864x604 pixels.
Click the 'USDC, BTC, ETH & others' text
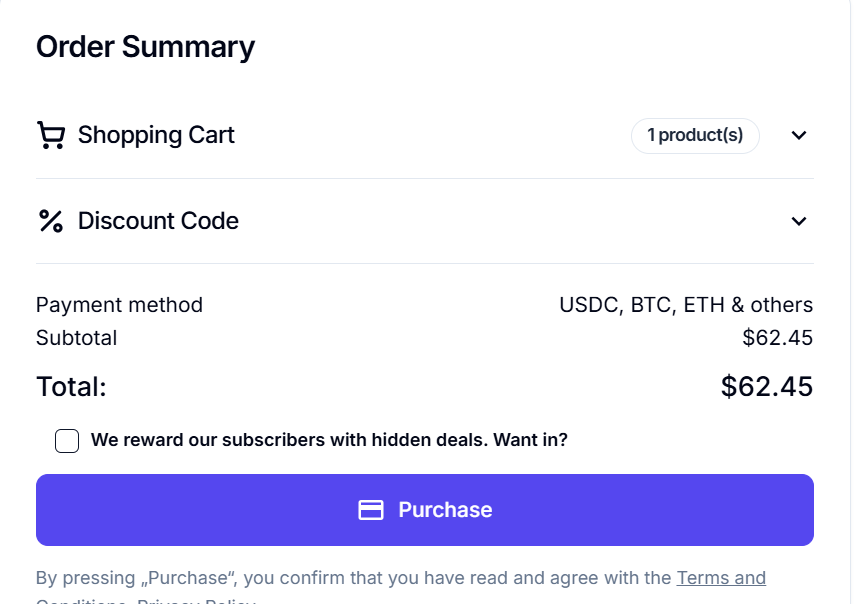(686, 305)
